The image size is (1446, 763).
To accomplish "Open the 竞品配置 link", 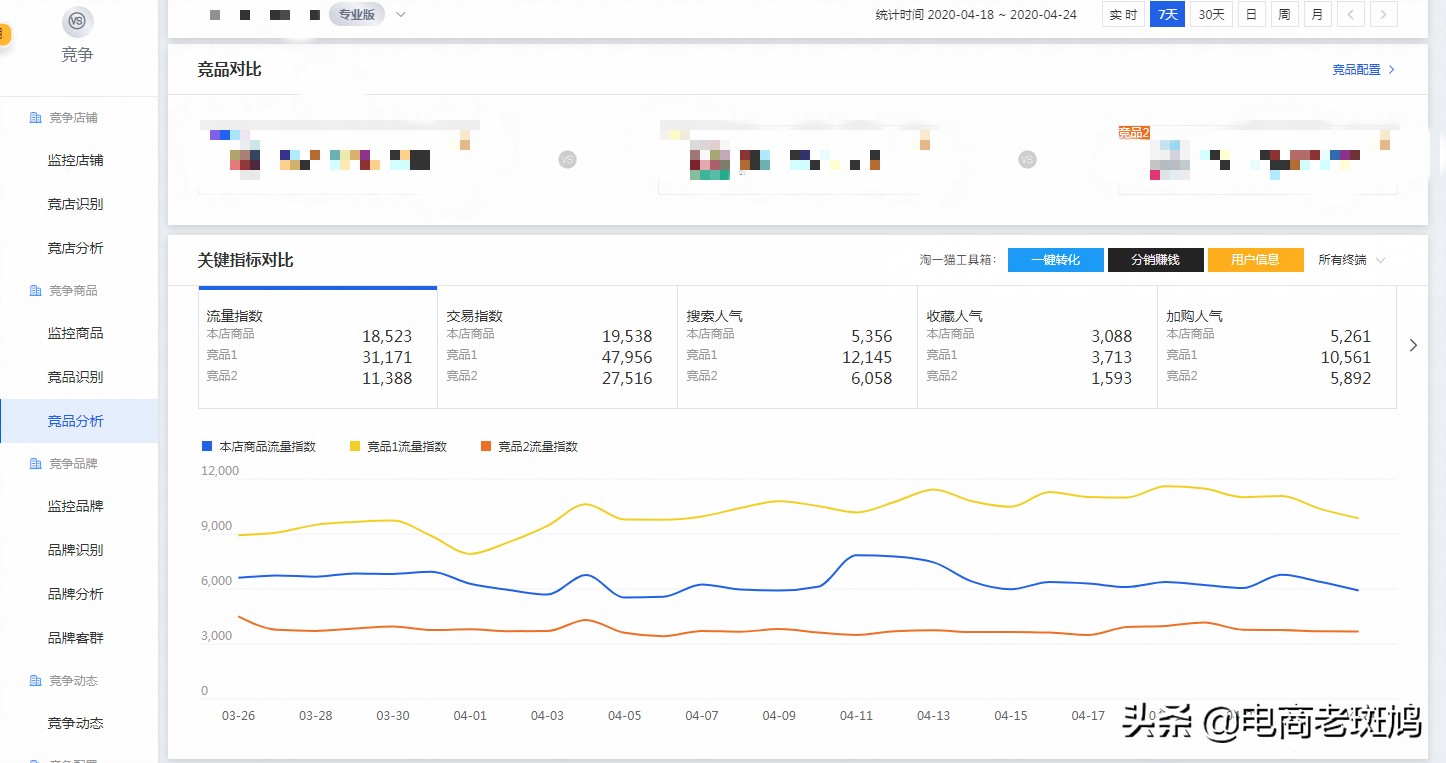I will pos(1363,70).
